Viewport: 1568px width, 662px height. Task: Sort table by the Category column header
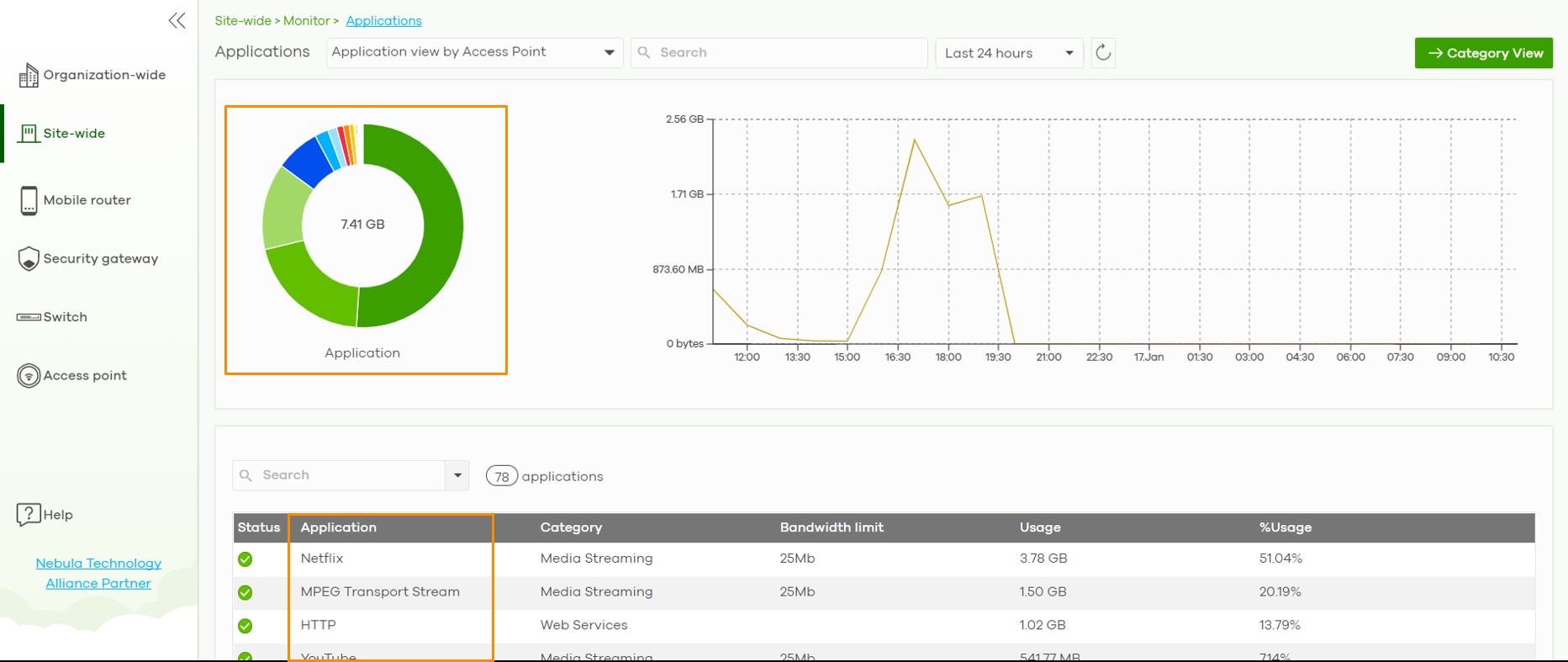(571, 527)
